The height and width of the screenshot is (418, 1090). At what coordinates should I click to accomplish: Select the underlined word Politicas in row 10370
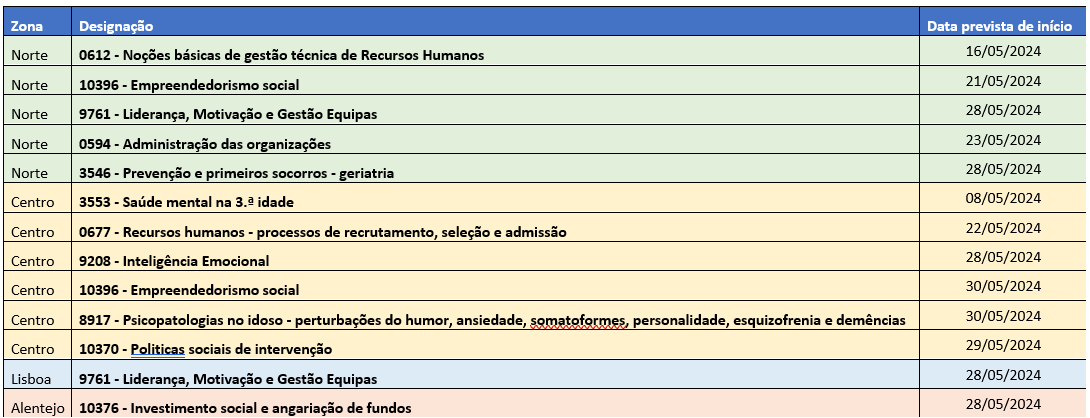pyautogui.click(x=158, y=349)
